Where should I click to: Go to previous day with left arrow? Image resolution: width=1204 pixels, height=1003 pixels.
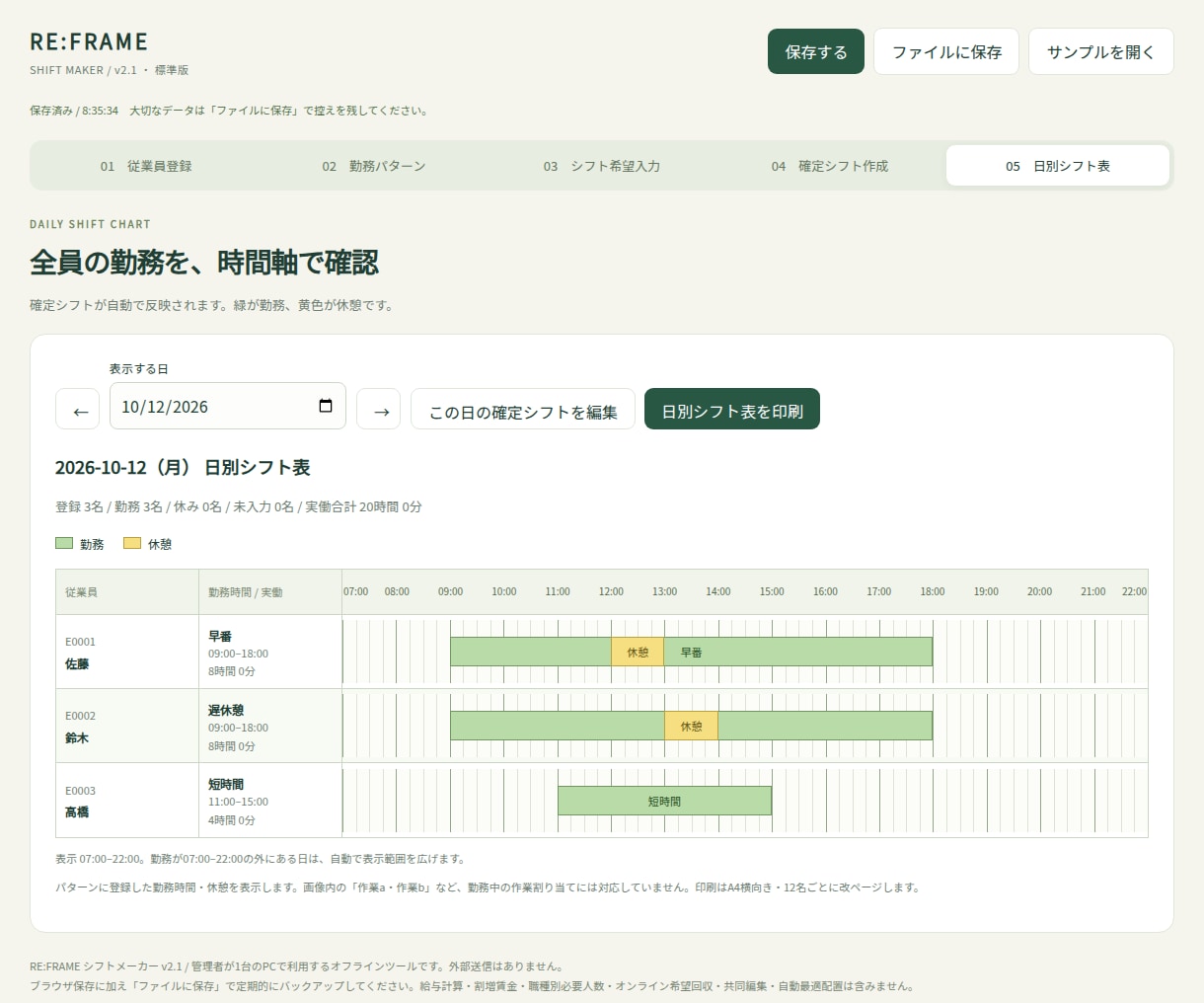click(x=78, y=410)
